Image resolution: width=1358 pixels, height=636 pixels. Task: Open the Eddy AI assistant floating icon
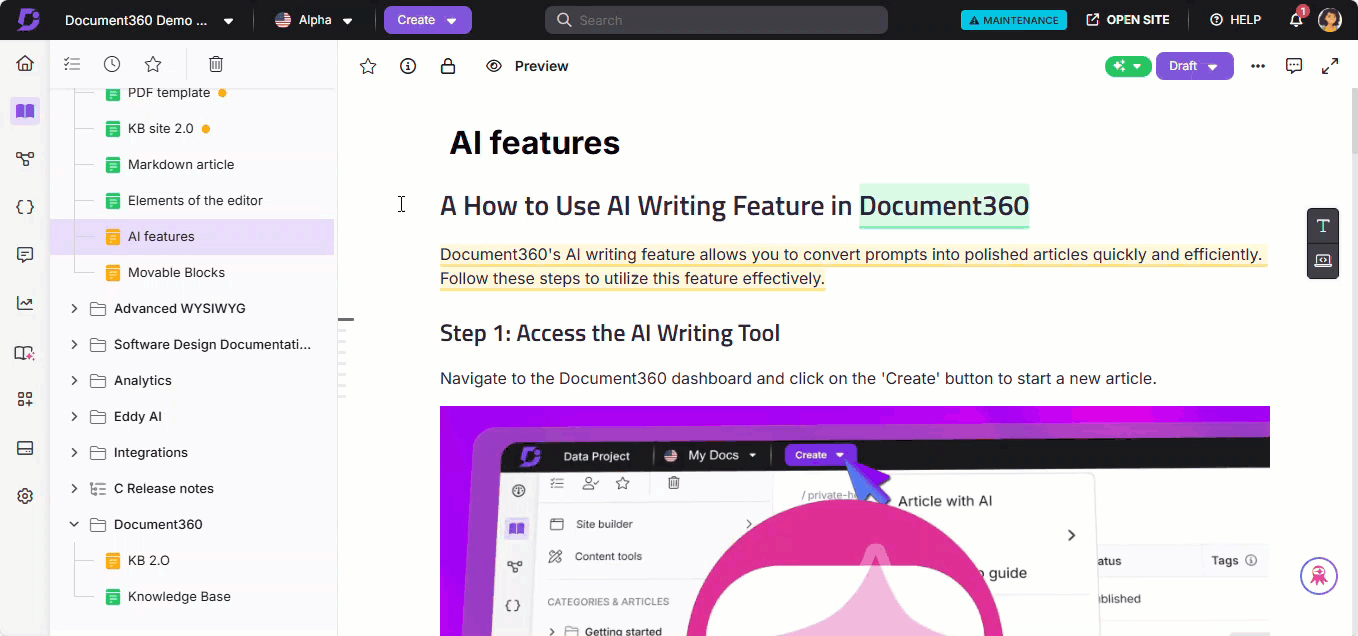pyautogui.click(x=1318, y=576)
